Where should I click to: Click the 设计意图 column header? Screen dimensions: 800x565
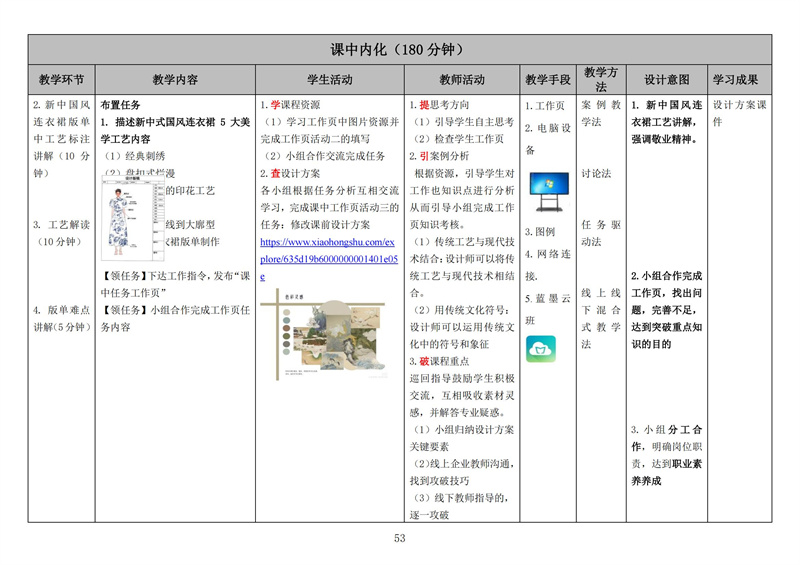(666, 80)
